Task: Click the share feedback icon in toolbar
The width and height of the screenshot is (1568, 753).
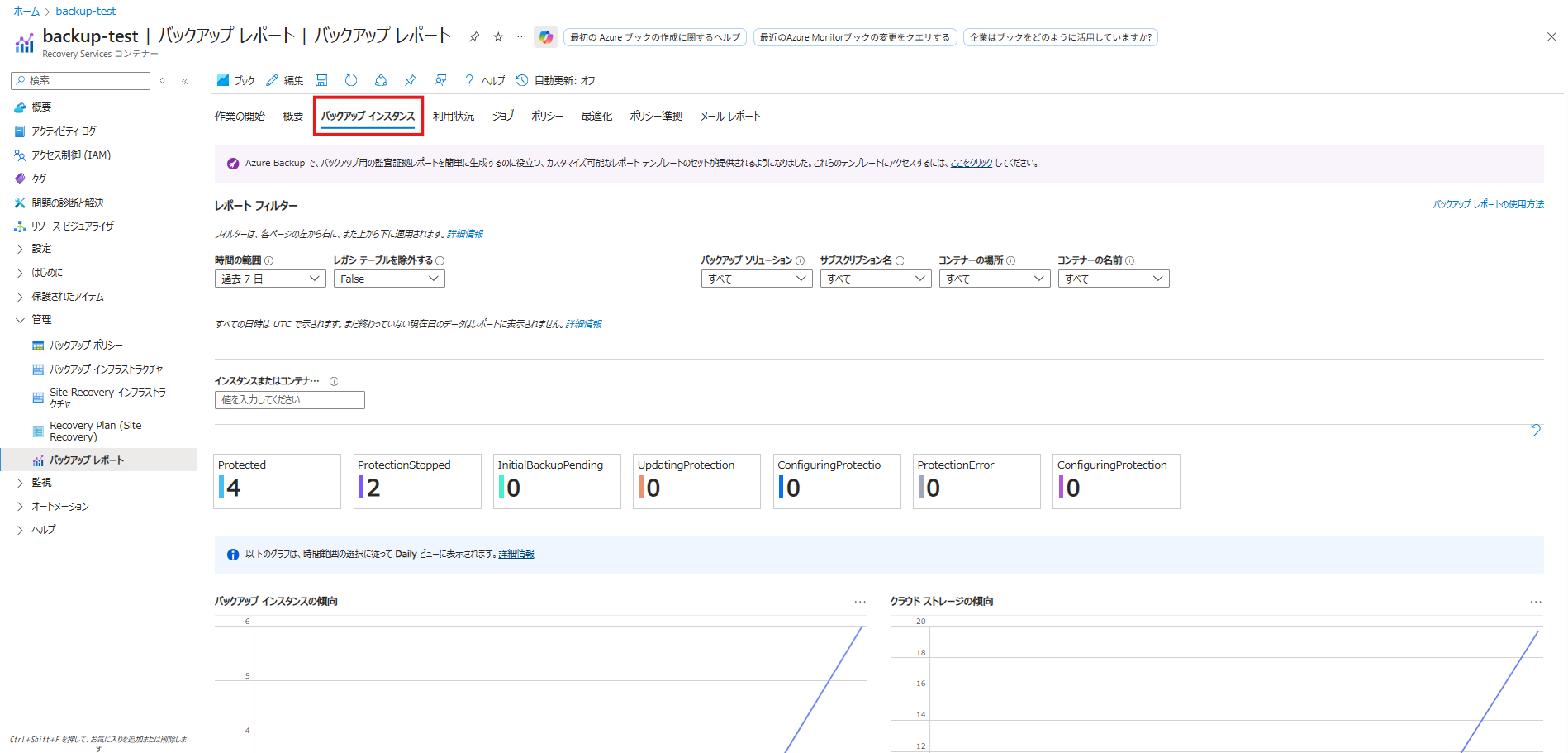Action: 440,80
